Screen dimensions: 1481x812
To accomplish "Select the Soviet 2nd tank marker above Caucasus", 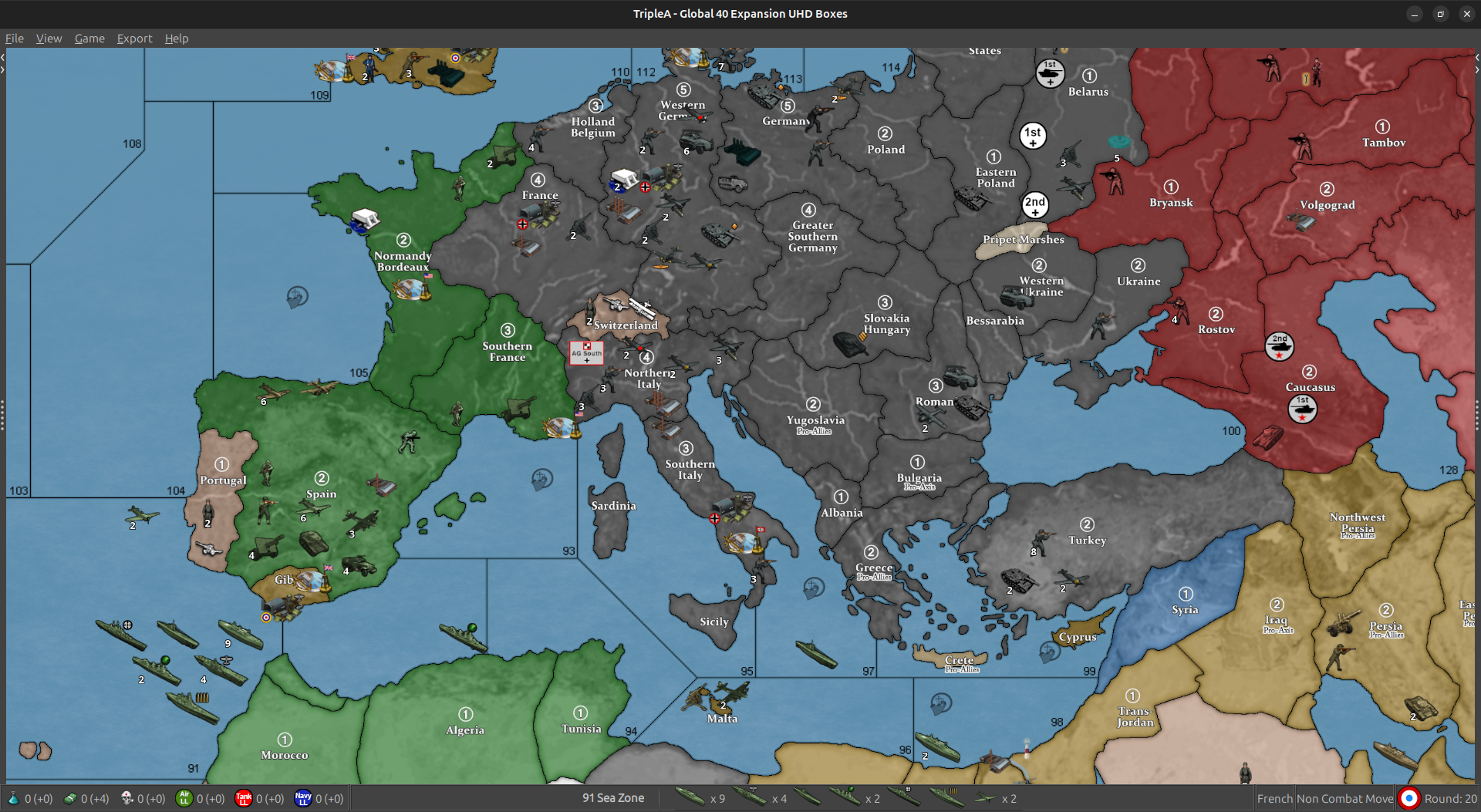I will click(1279, 346).
